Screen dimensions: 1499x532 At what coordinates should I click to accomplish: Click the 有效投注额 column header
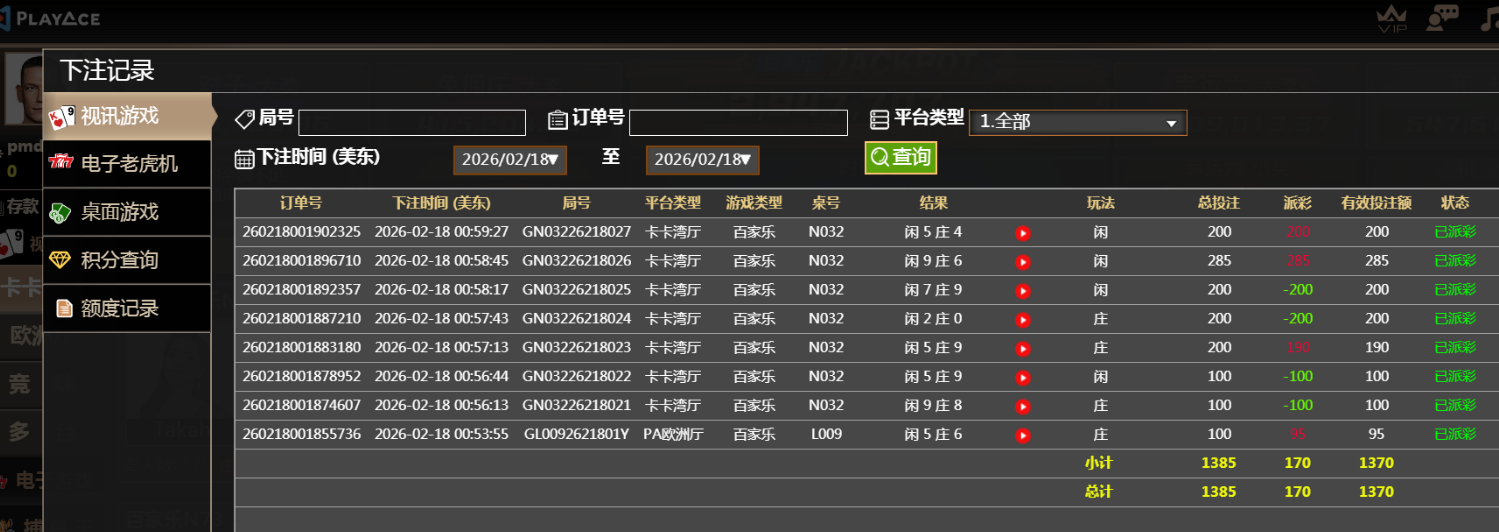pos(1377,203)
